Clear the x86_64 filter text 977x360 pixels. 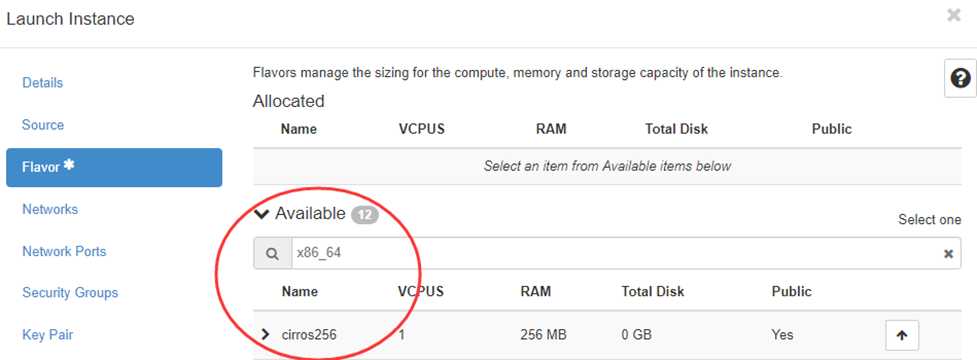948,253
